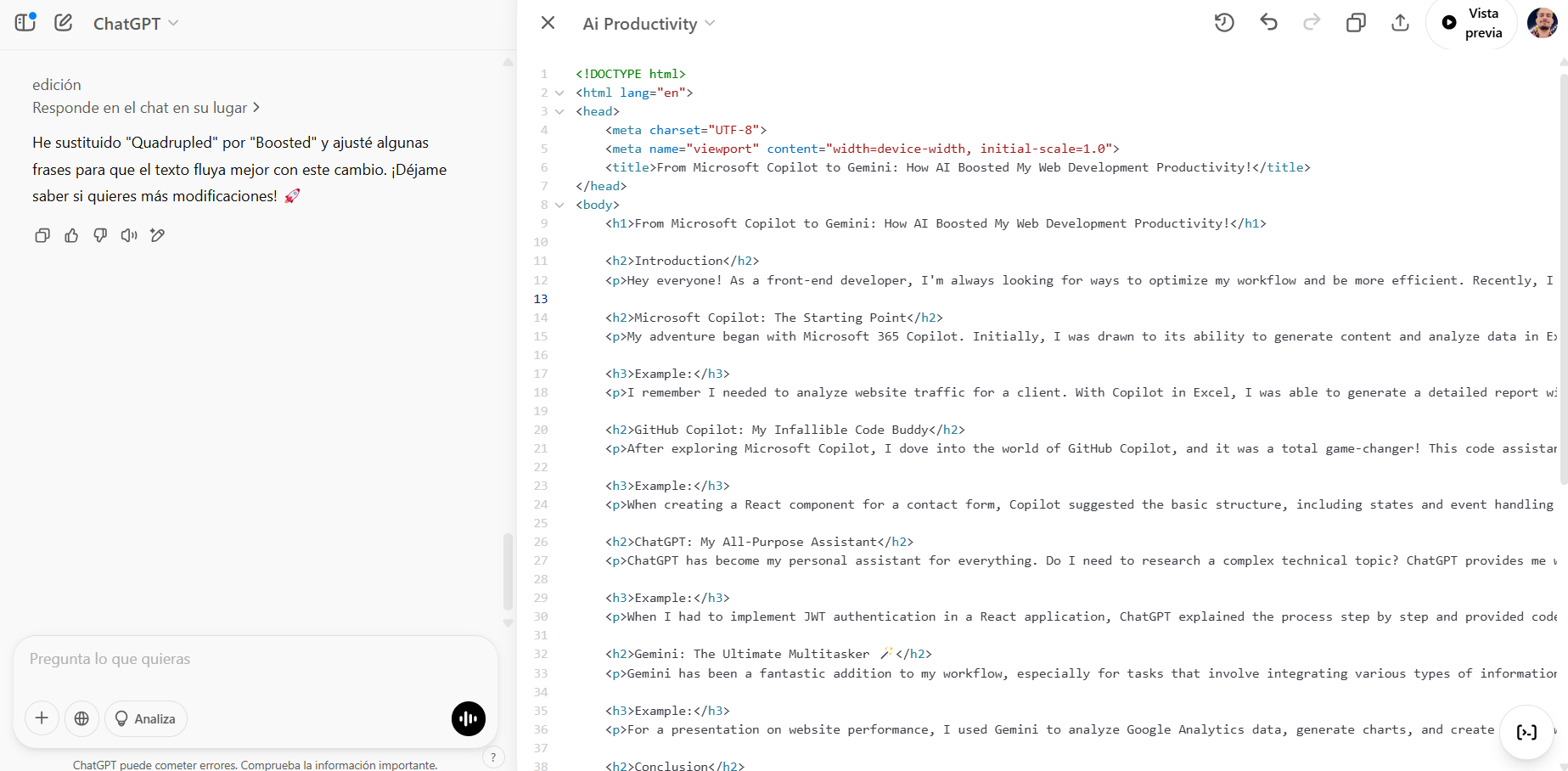The image size is (1568, 771).
Task: Close the Ai Productivity canvas
Action: pos(548,23)
